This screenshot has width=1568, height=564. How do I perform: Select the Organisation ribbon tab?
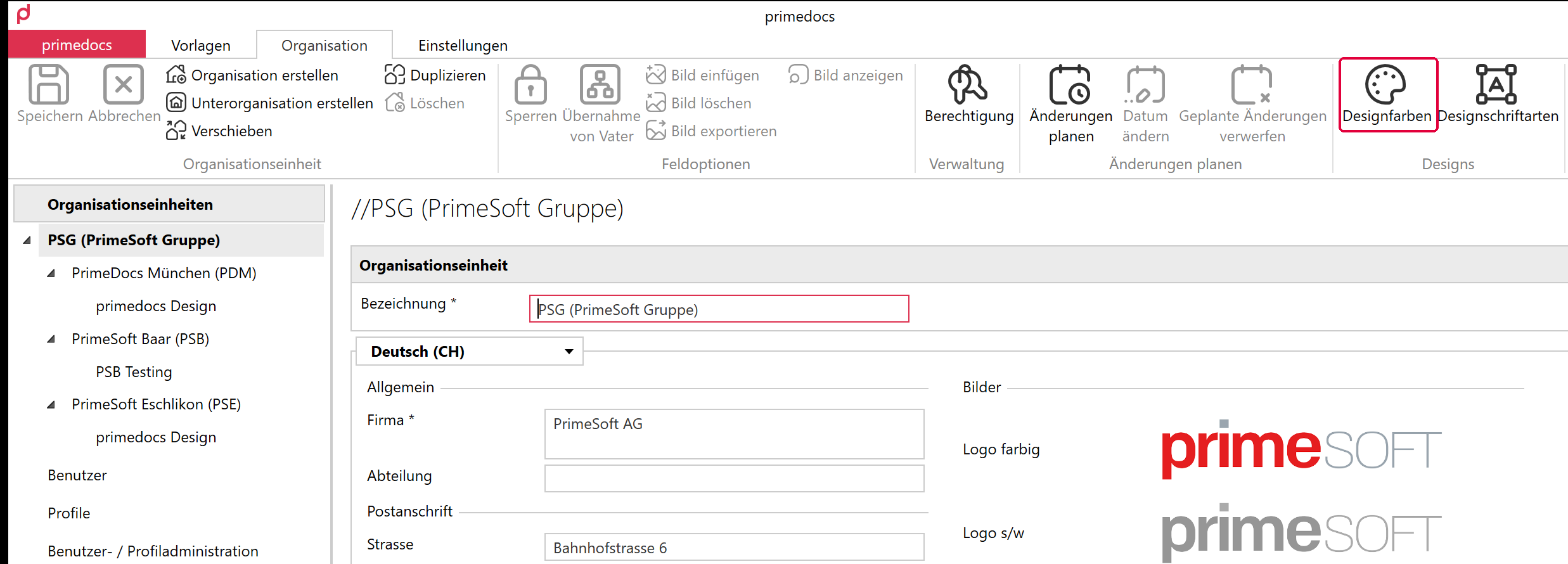coord(325,46)
